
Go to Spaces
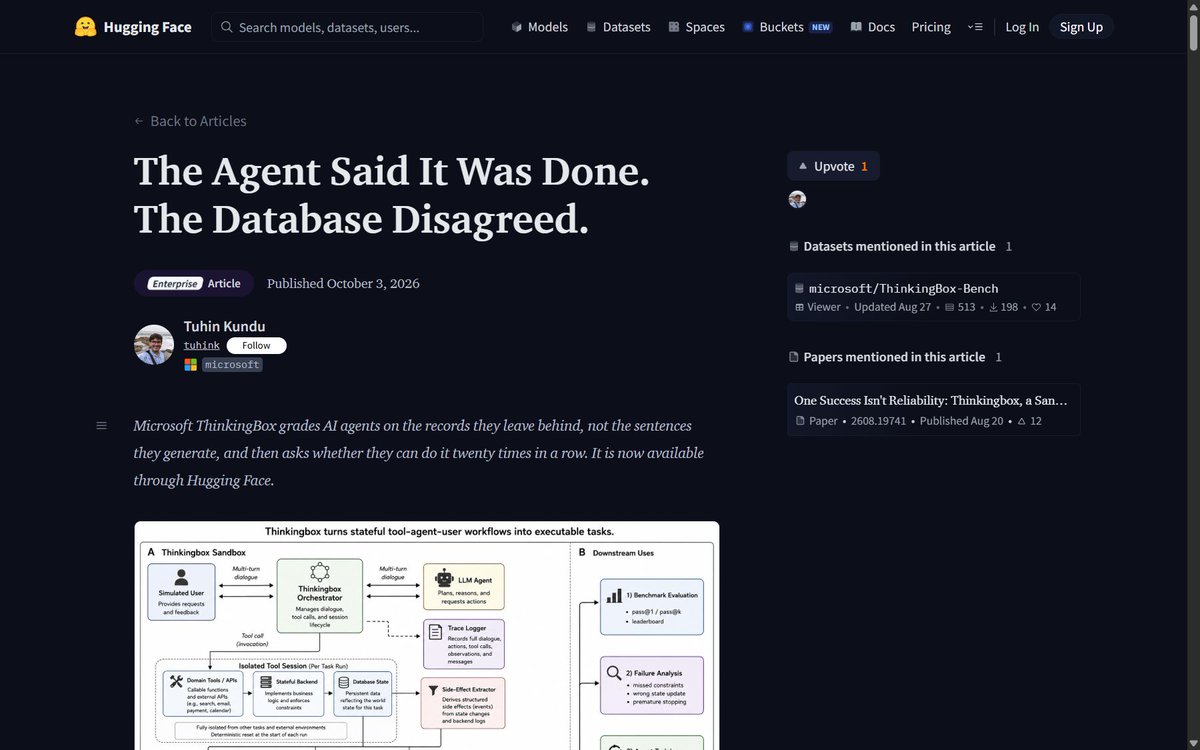tap(696, 27)
